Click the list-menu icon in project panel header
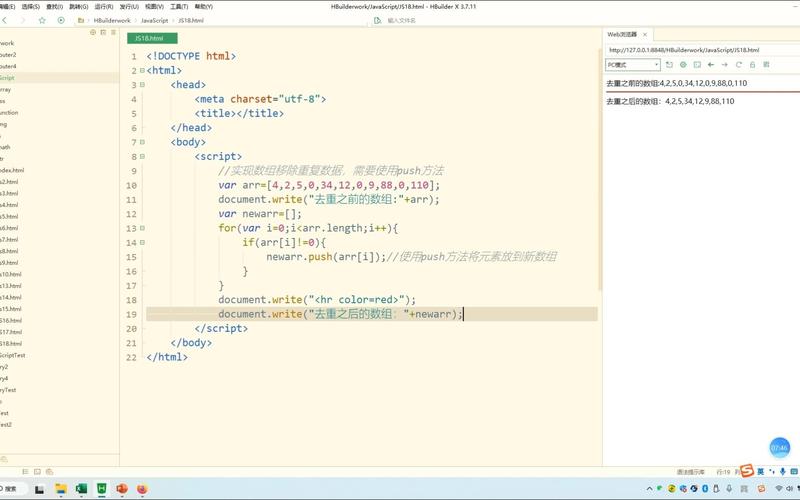Screen dimensions: 800x500 coord(113,32)
